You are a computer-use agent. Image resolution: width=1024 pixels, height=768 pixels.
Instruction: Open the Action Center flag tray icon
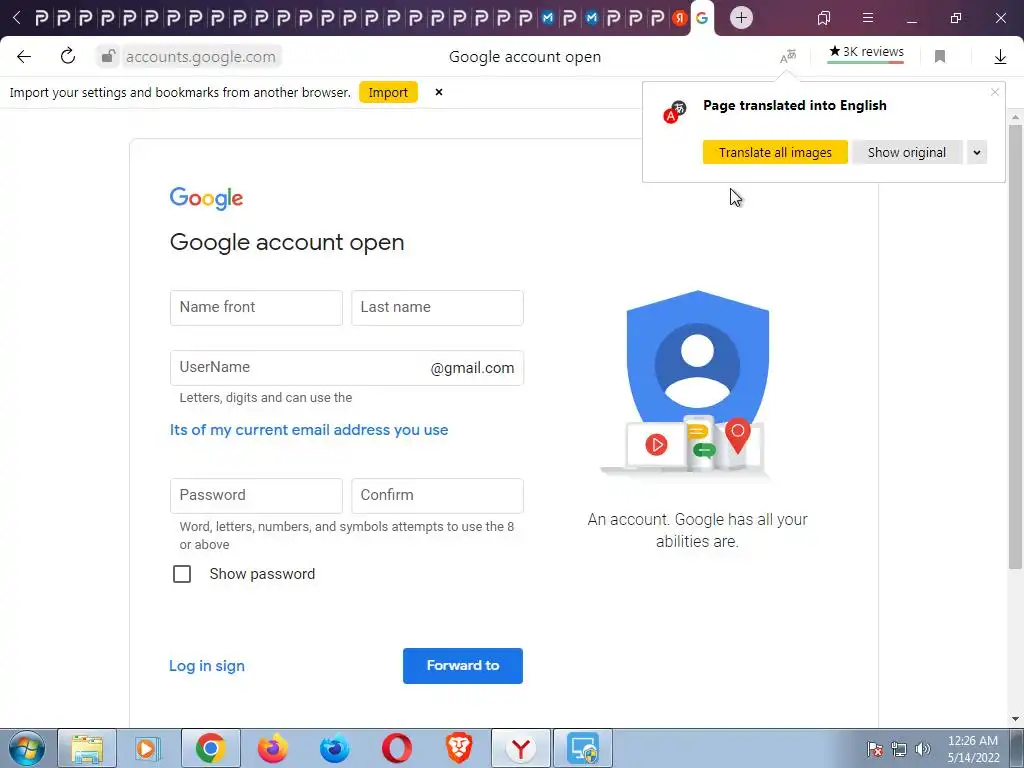tap(875, 749)
